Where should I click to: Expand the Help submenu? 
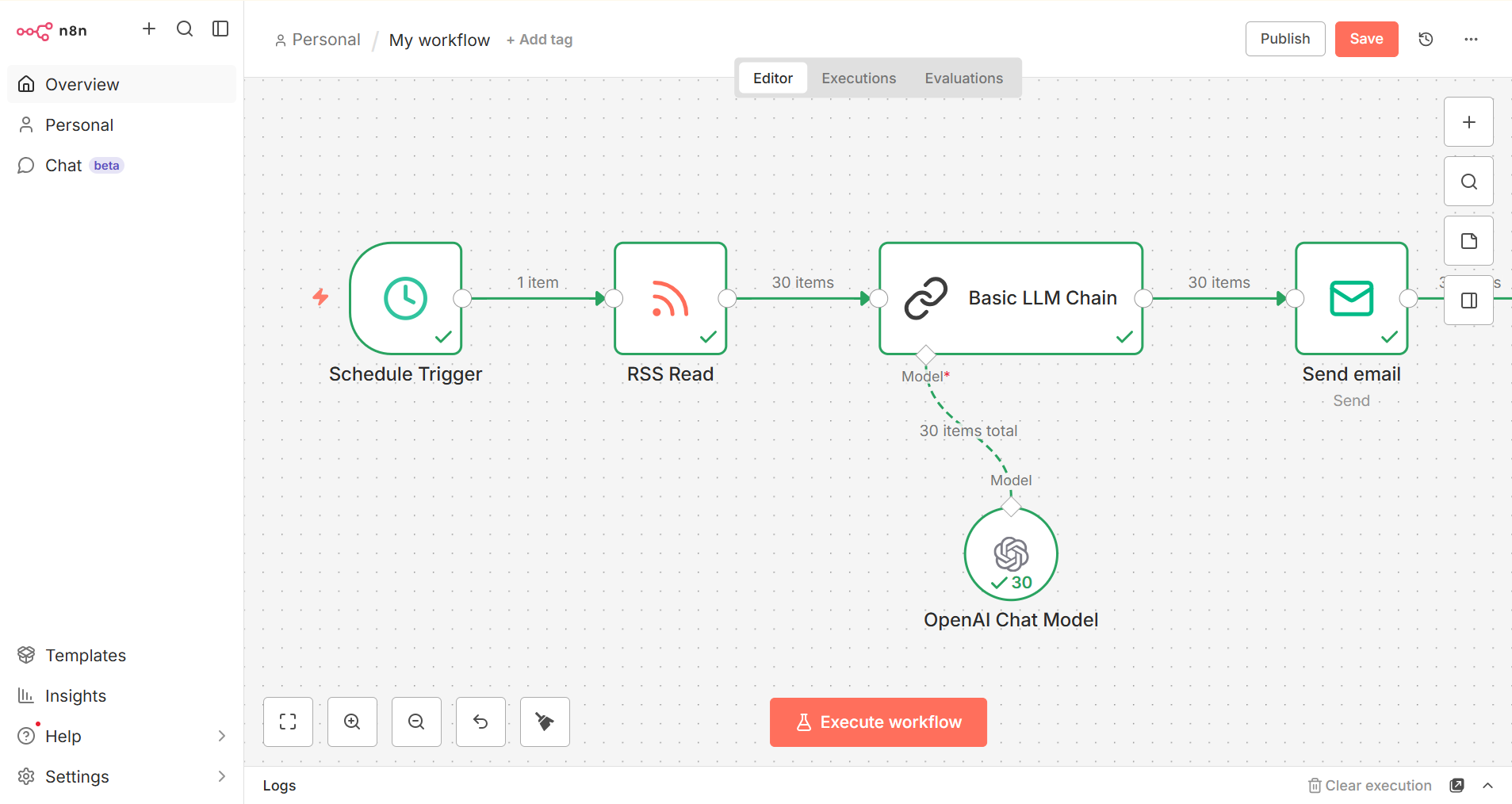[221, 736]
